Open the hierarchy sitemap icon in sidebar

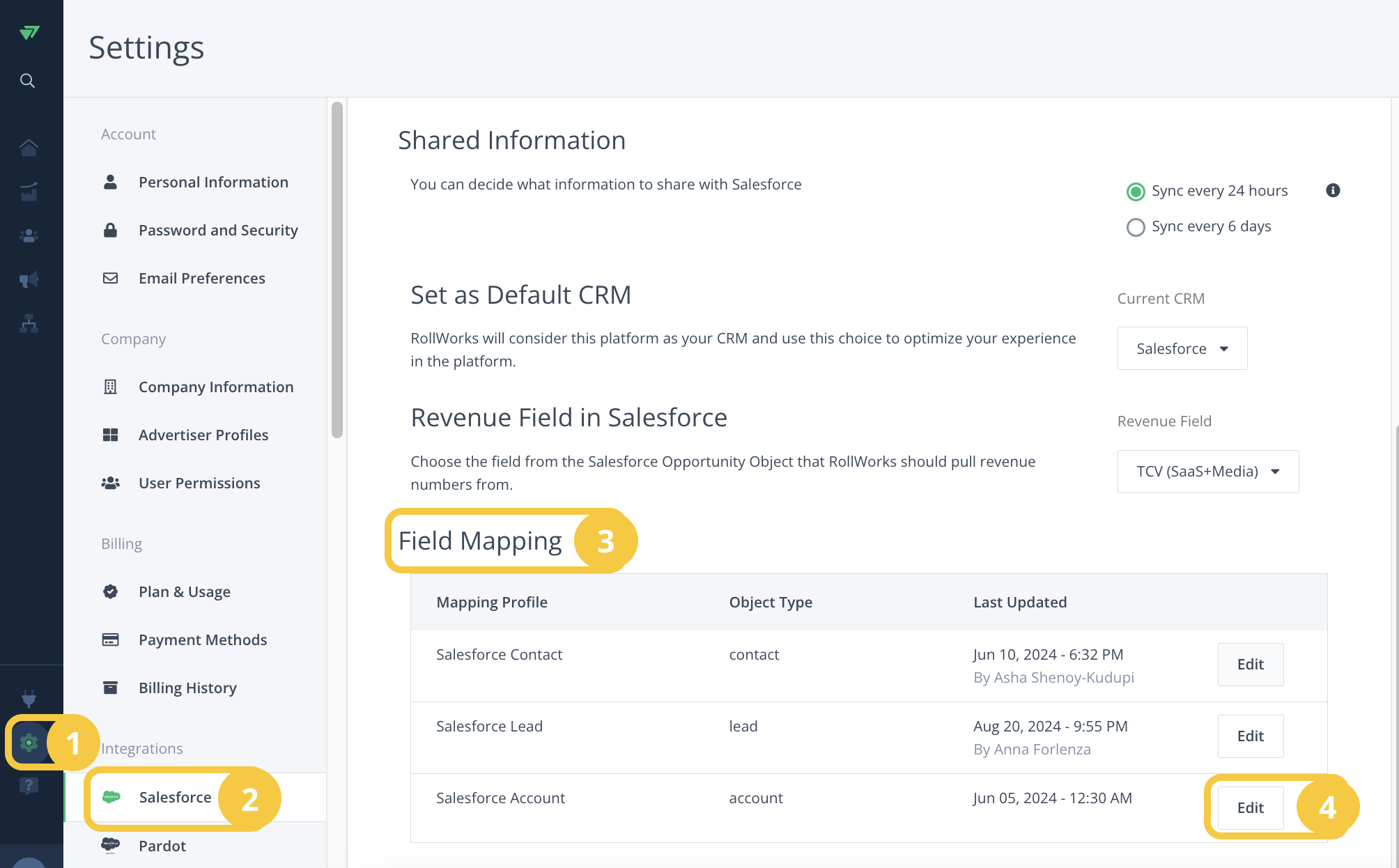click(x=29, y=323)
